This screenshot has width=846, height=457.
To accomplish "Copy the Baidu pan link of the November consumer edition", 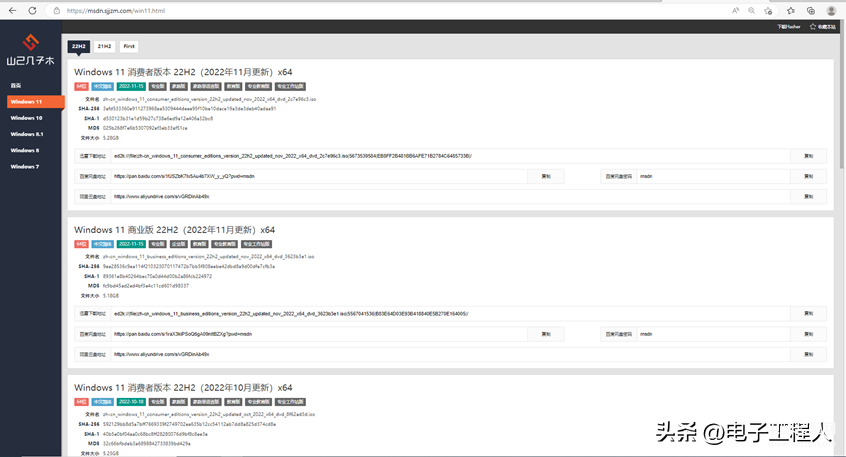I will [x=546, y=176].
